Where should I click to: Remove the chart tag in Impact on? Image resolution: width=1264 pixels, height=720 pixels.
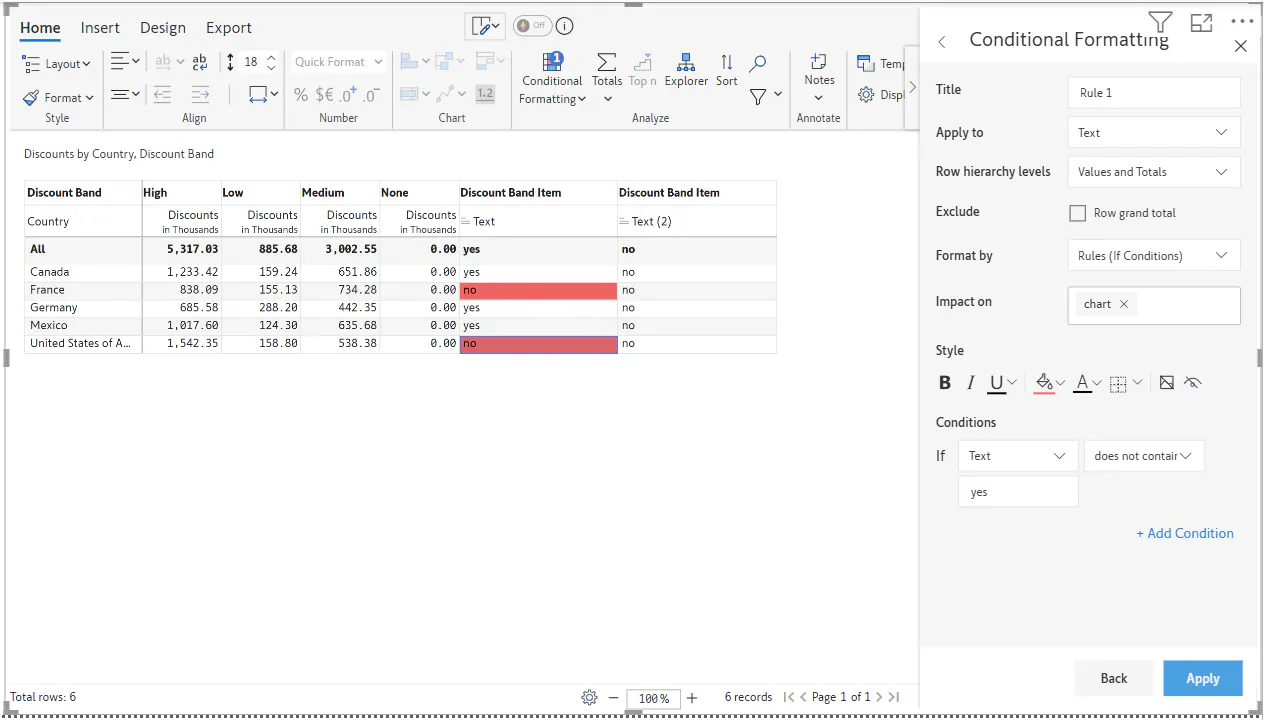(x=1124, y=304)
